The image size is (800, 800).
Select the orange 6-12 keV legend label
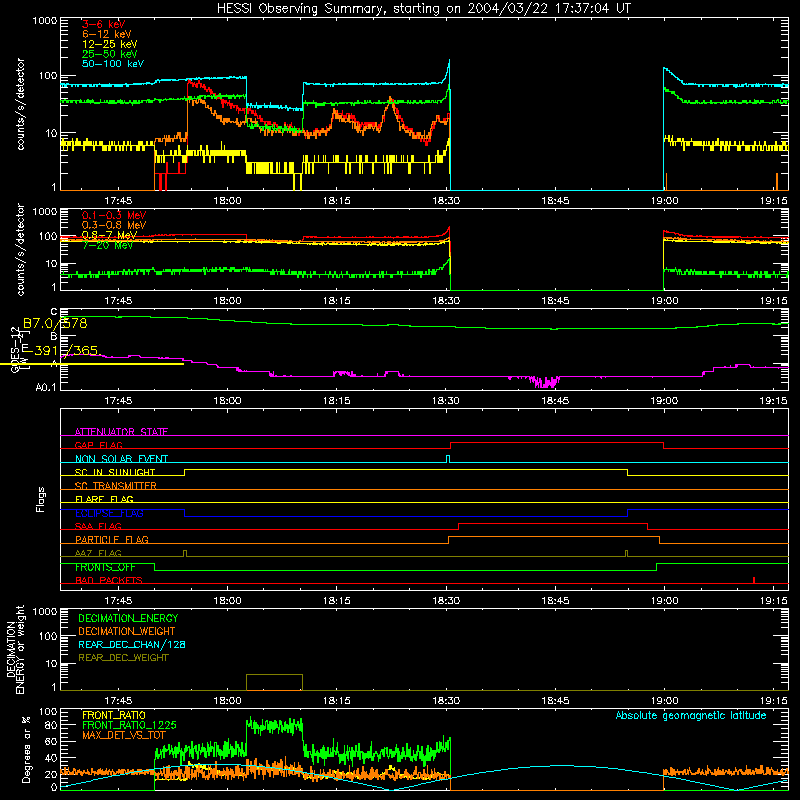[107, 34]
